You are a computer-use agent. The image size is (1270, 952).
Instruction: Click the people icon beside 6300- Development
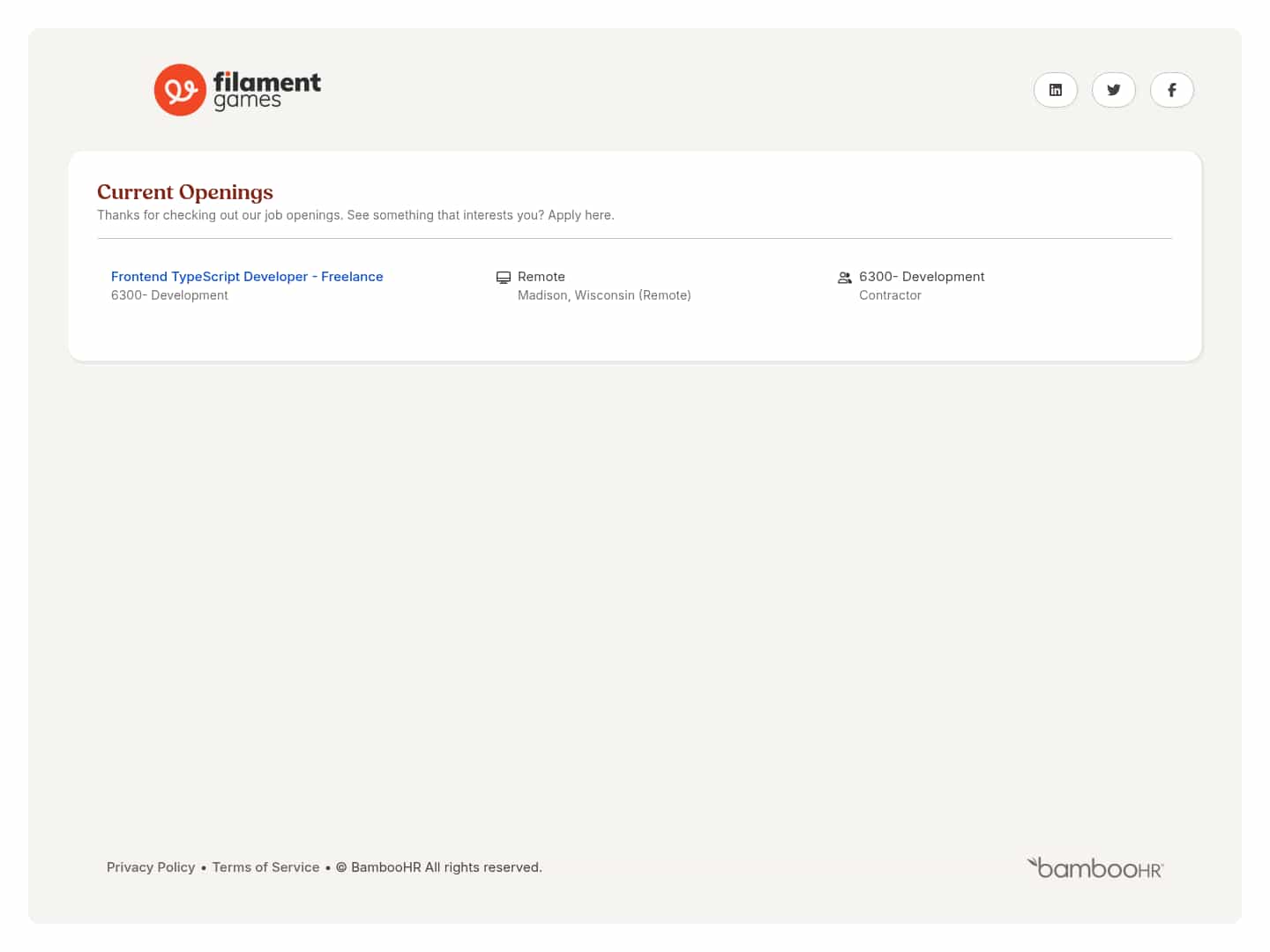[844, 278]
